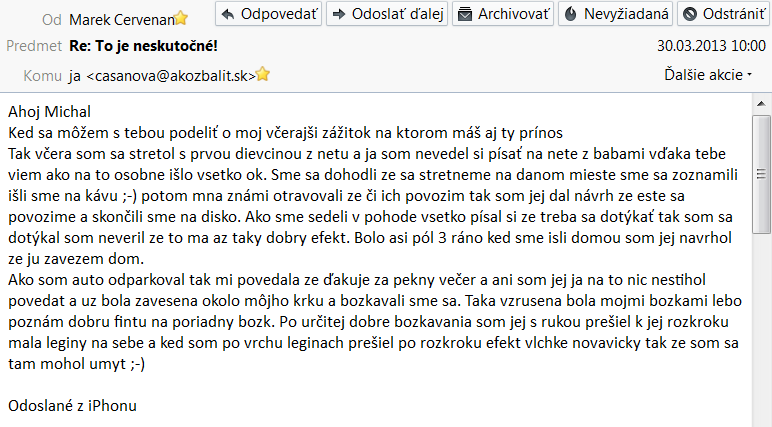Click the Odoslať ďalej forward arrow icon
This screenshot has width=772, height=427.
pos(338,15)
